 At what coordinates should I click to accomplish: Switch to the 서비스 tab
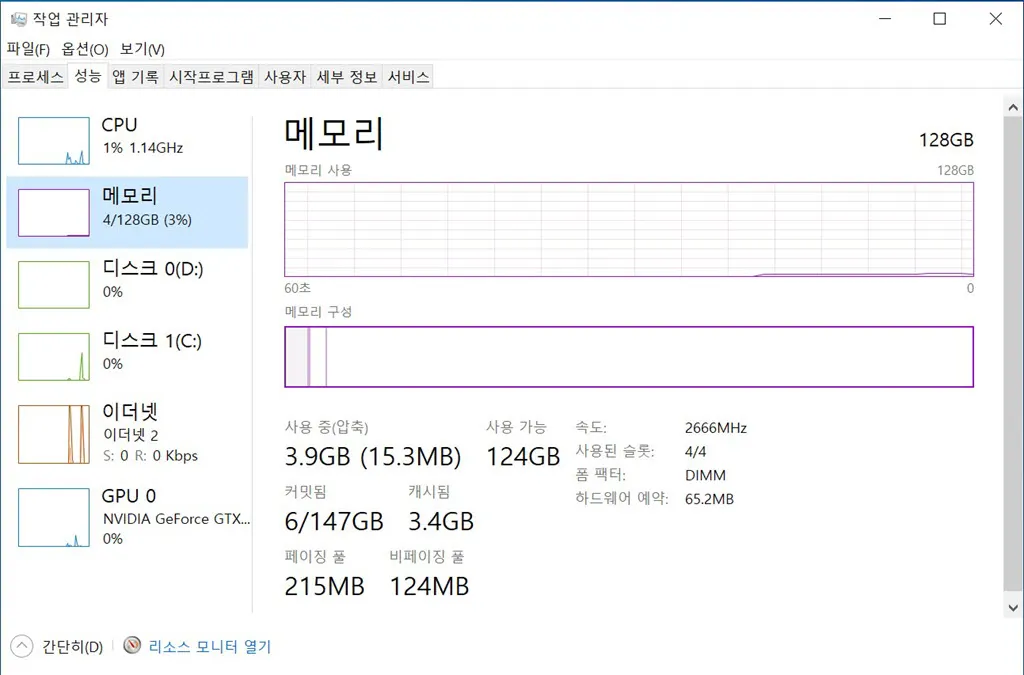click(408, 77)
